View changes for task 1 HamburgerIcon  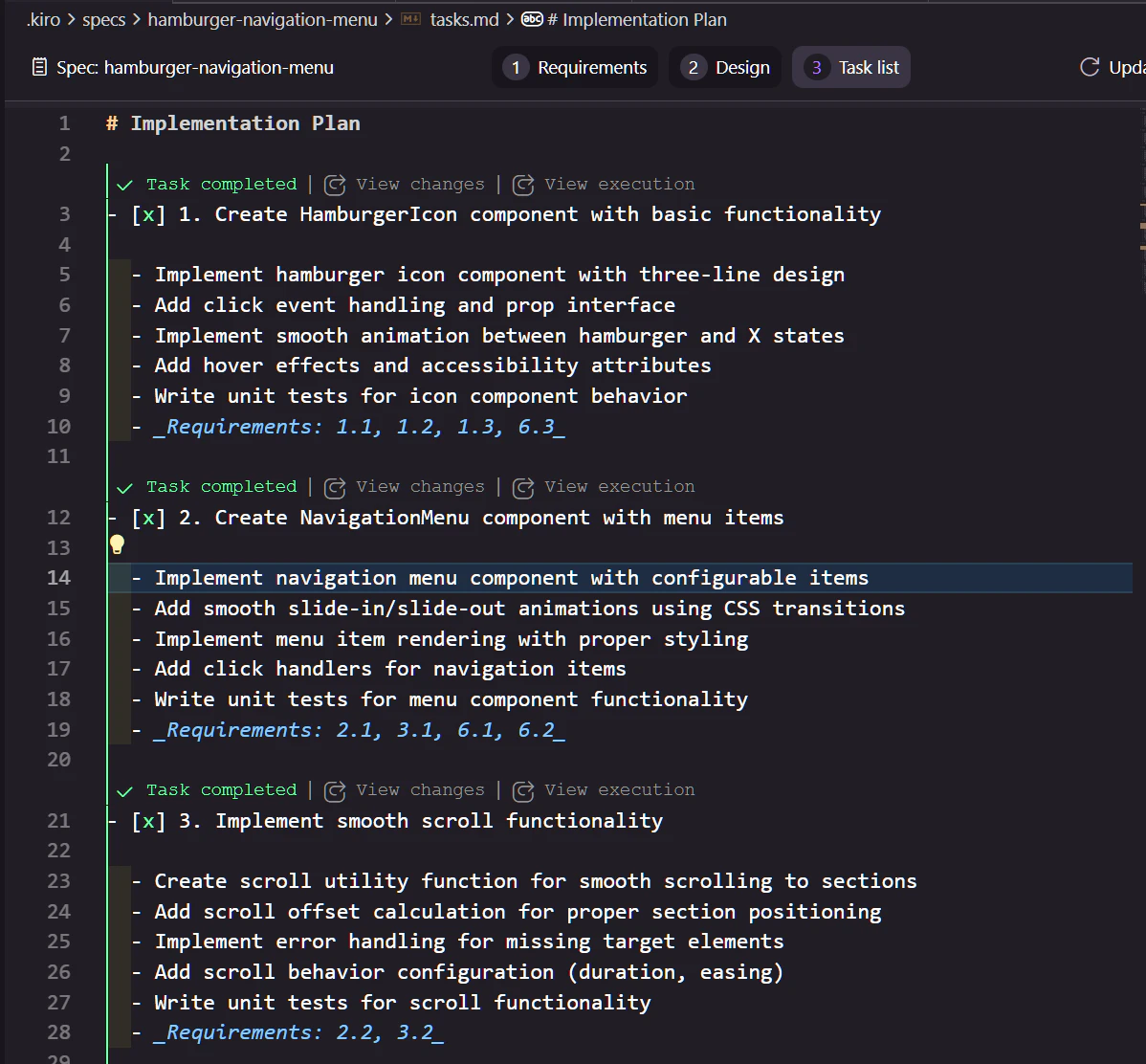coord(420,185)
